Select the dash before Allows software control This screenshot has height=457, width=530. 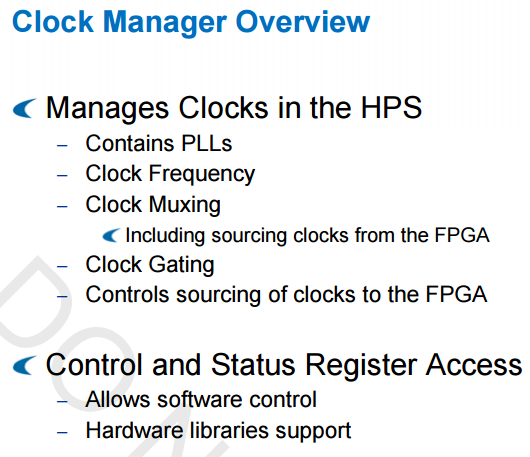coord(62,402)
